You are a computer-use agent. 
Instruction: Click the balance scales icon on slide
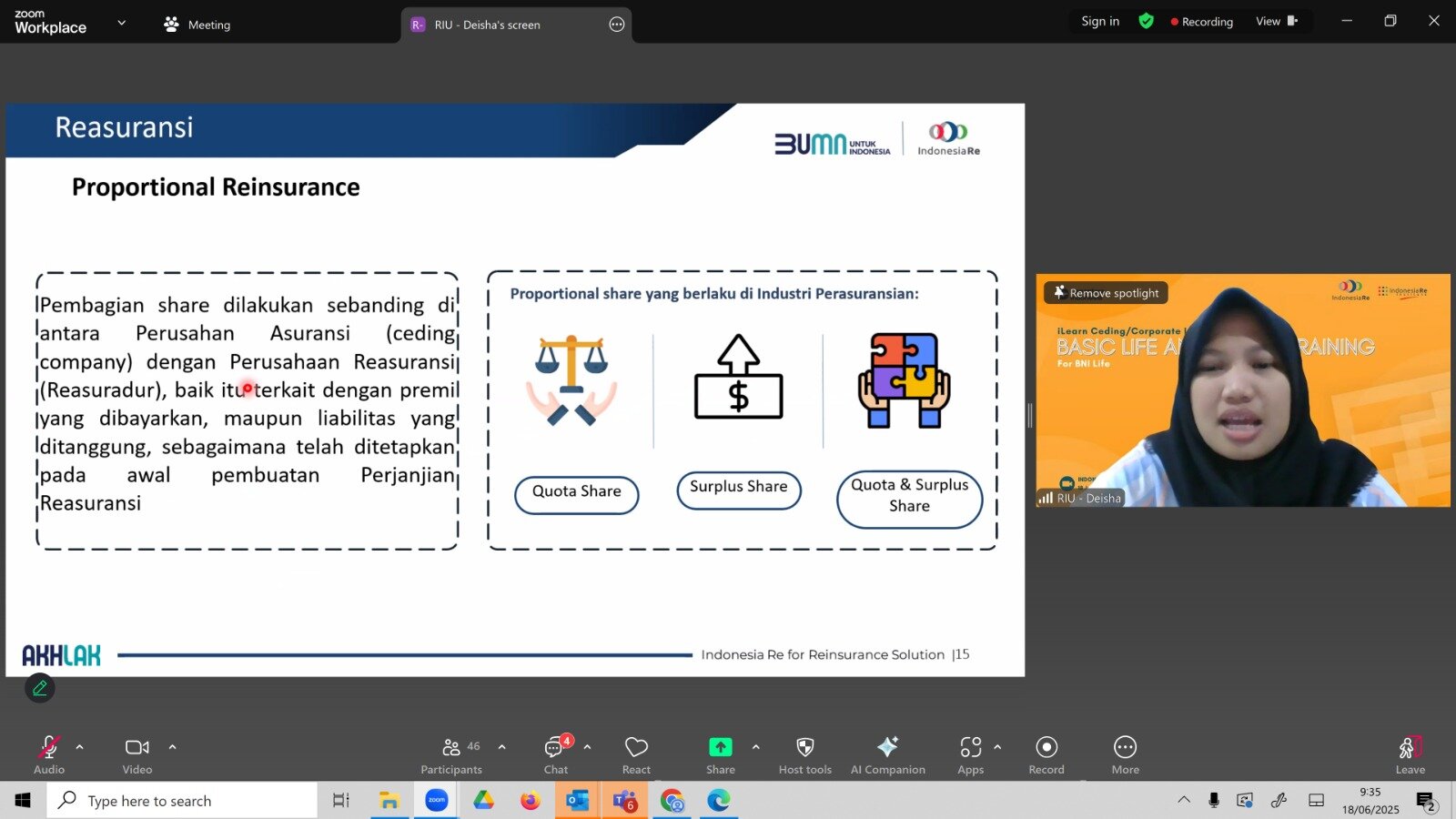click(571, 379)
